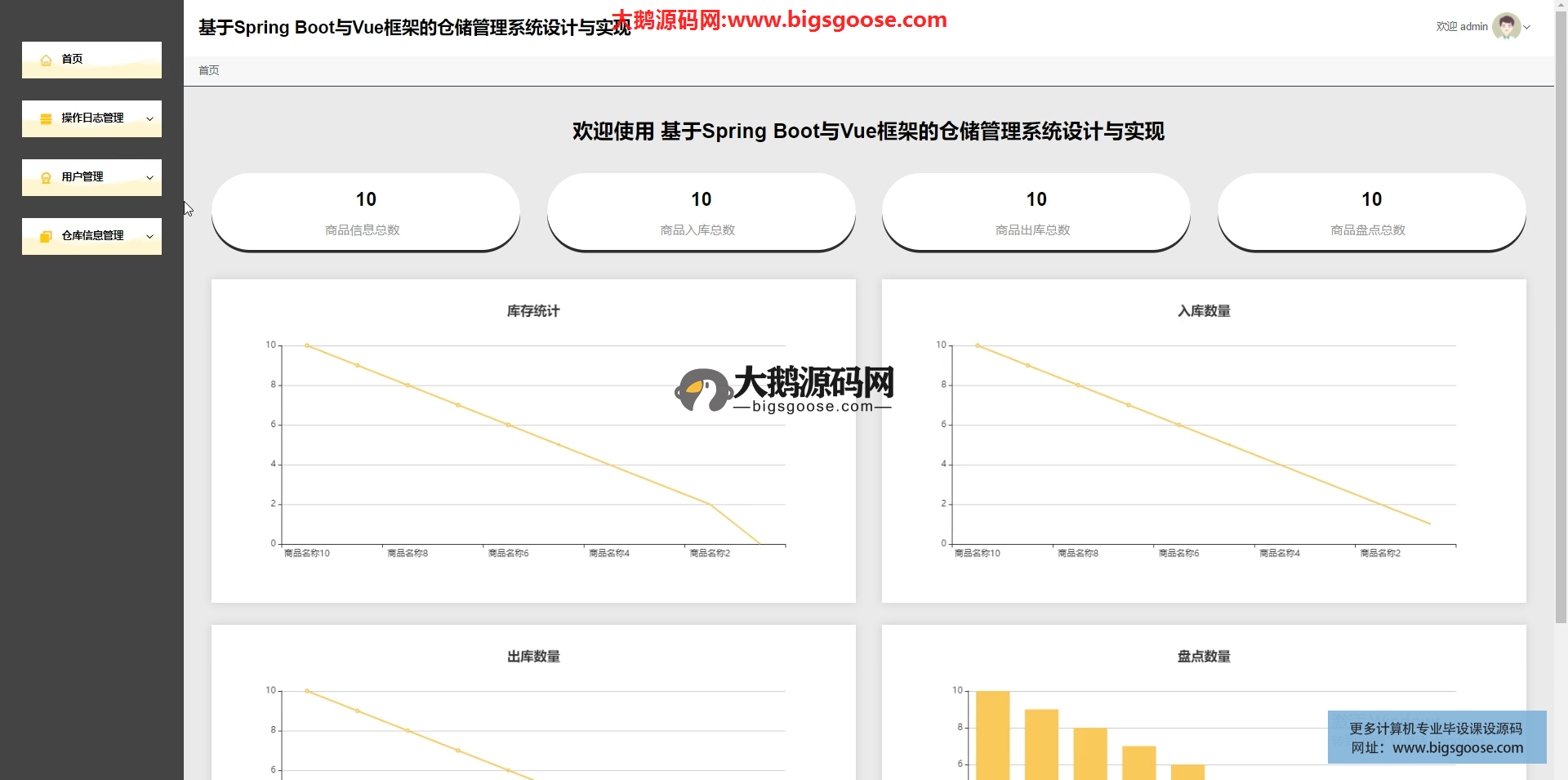Click the vertical page scrollbar
Viewport: 1568px width, 780px height.
click(x=1561, y=327)
